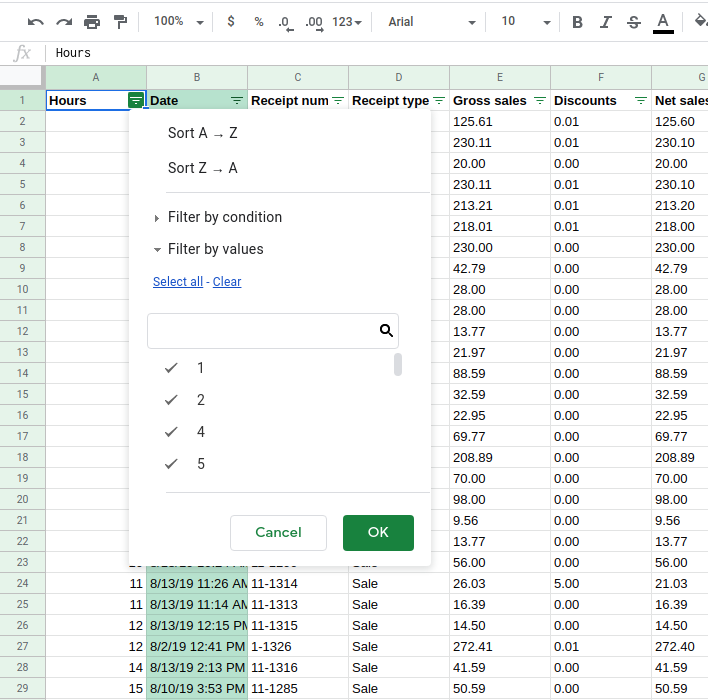Select the Paint format tool
Screen dimensions: 708x700
coord(120,21)
